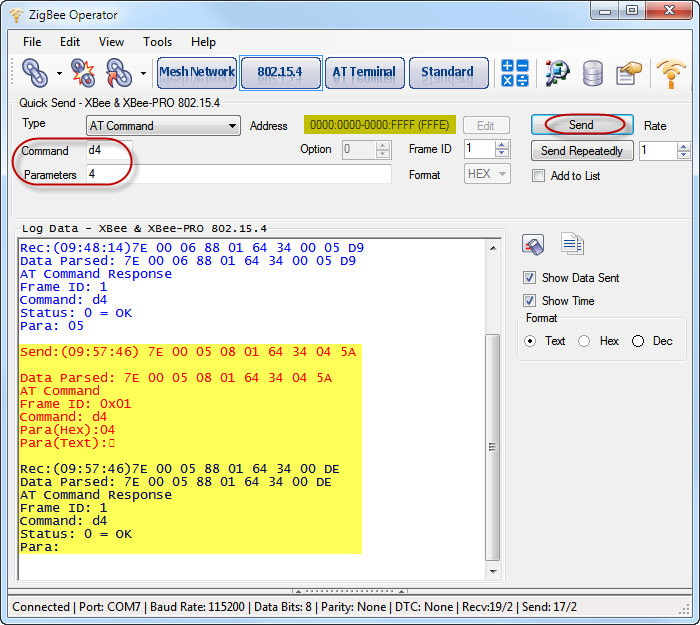Click the Option spinner up arrow
The width and height of the screenshot is (700, 625).
[x=383, y=146]
